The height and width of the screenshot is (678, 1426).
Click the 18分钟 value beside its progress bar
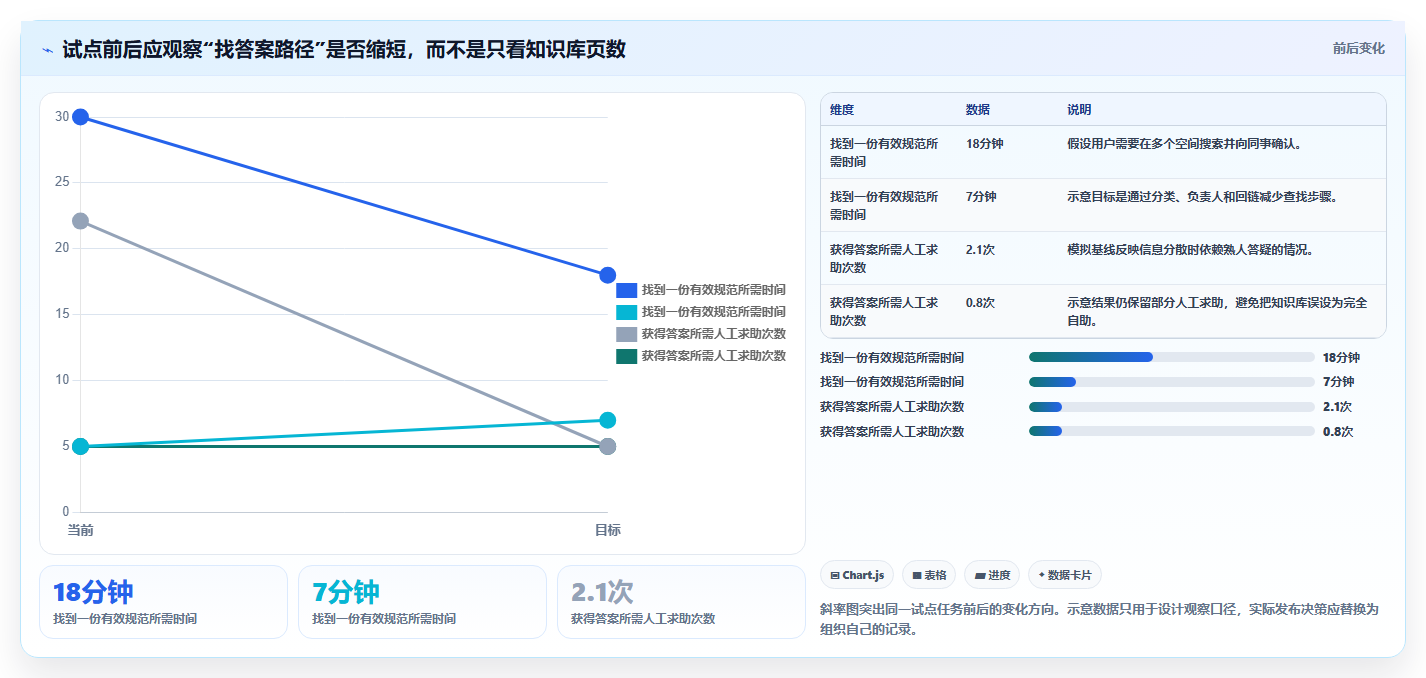(1341, 357)
